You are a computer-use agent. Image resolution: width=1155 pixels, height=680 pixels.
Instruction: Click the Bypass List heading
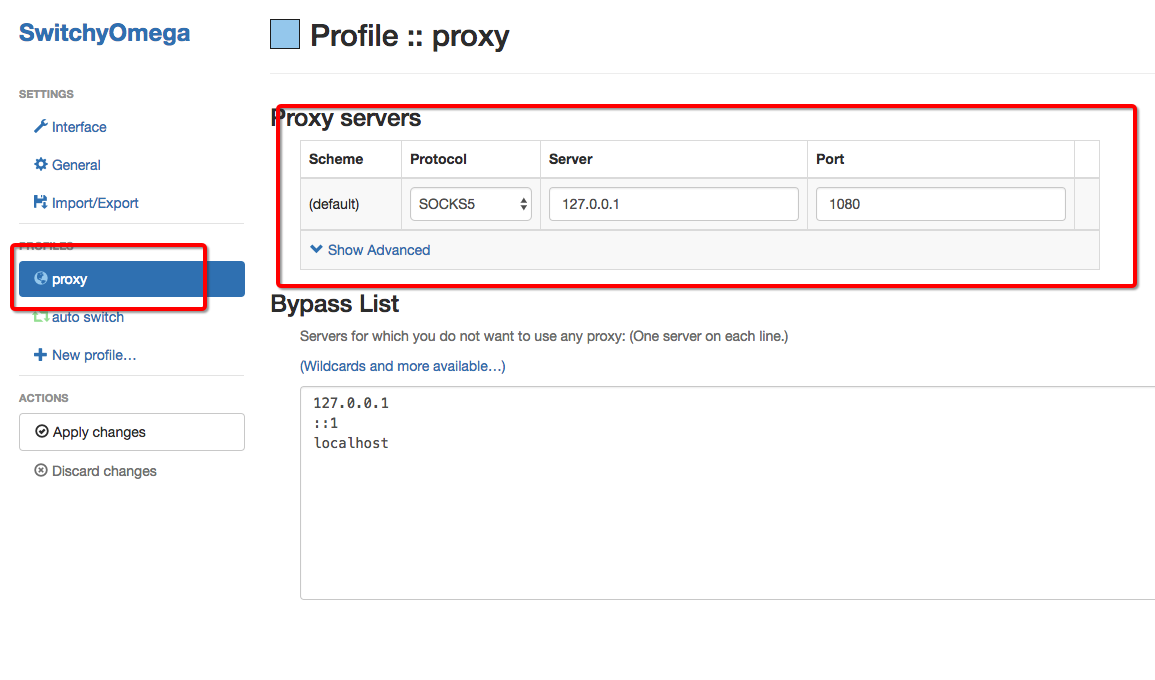334,304
